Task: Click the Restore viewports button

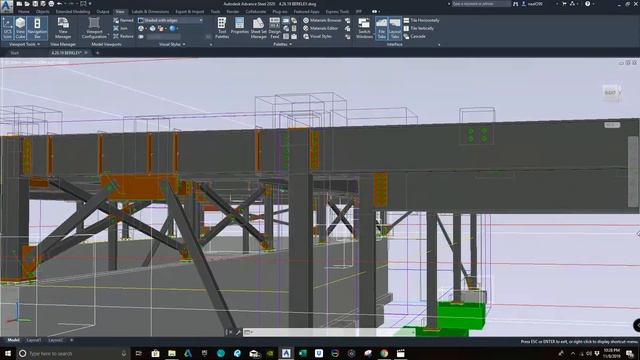Action: click(x=123, y=36)
